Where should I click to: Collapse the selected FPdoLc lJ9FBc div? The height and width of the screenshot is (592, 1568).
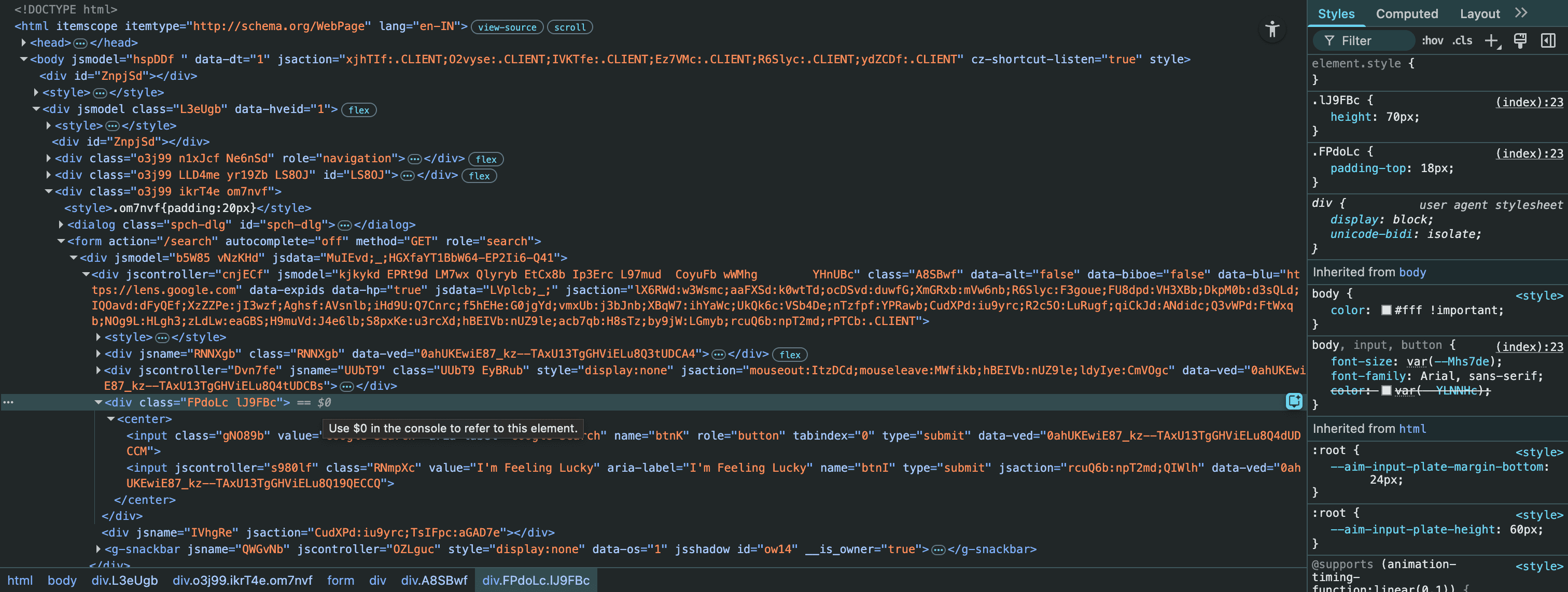click(x=98, y=402)
